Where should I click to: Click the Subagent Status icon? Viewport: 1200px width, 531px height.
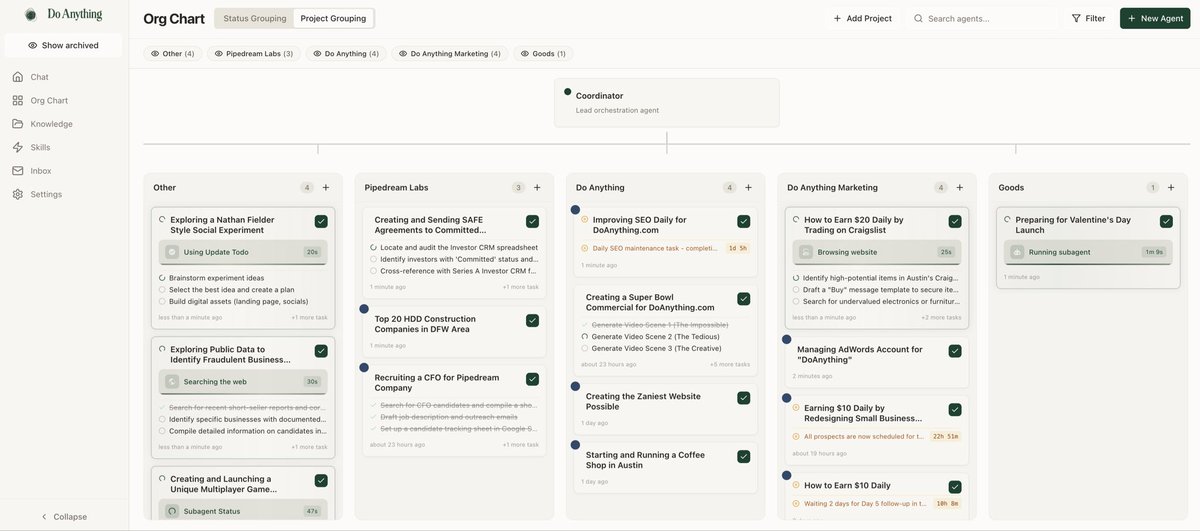pos(172,511)
